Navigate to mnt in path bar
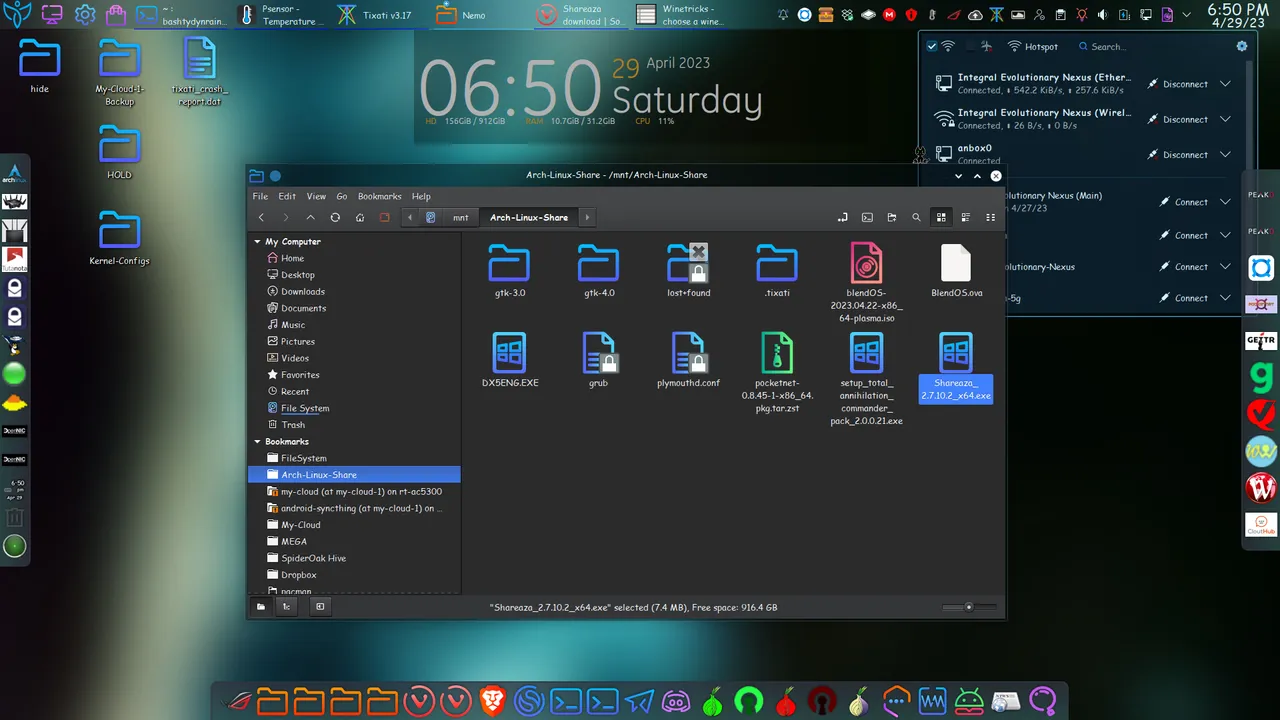The width and height of the screenshot is (1280, 720). pyautogui.click(x=460, y=217)
